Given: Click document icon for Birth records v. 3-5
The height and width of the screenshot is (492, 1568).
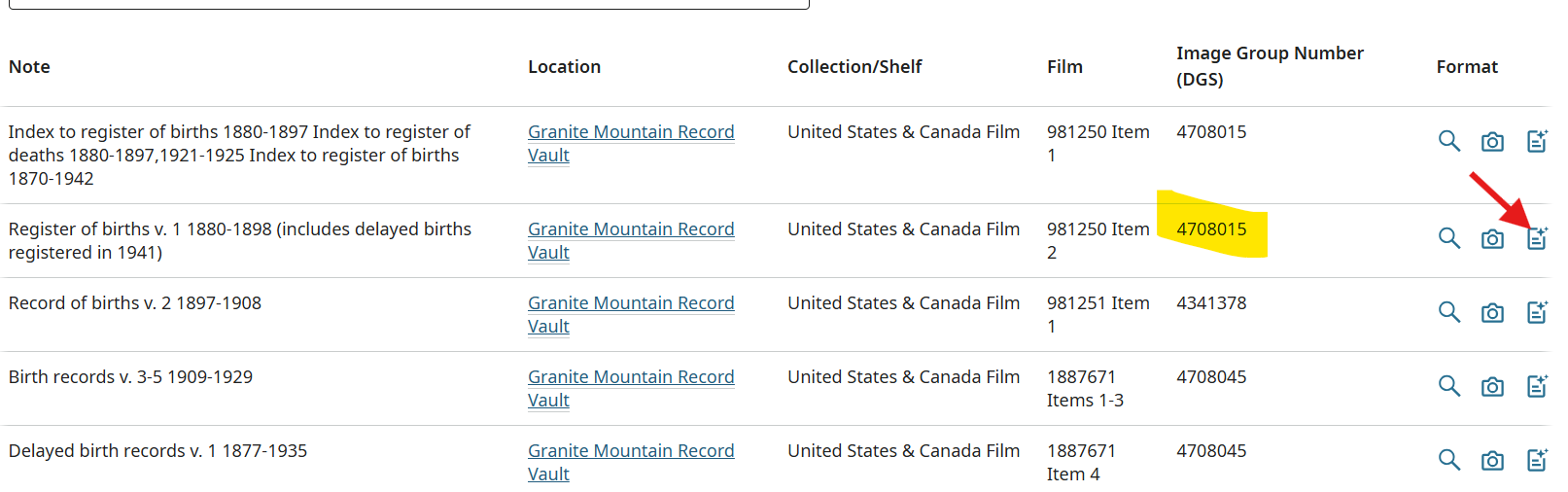Looking at the screenshot, I should click(1537, 386).
